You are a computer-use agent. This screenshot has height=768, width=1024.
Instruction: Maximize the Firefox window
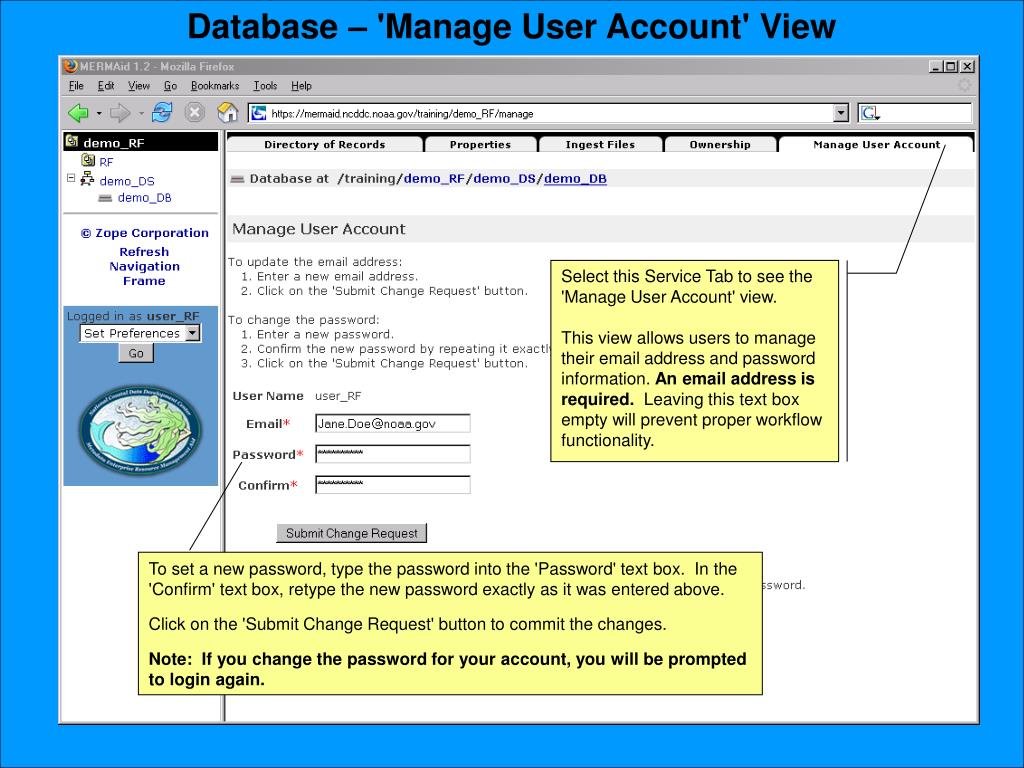951,66
